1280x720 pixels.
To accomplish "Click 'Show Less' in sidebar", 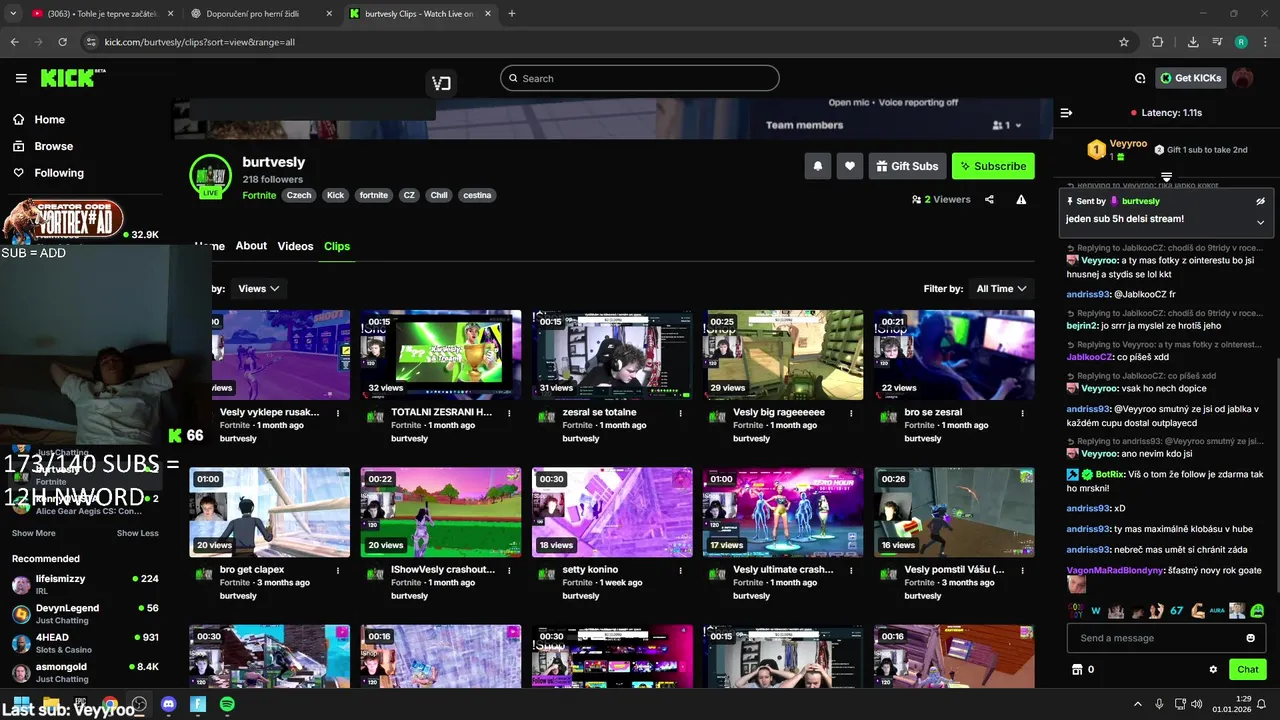I will 137,533.
